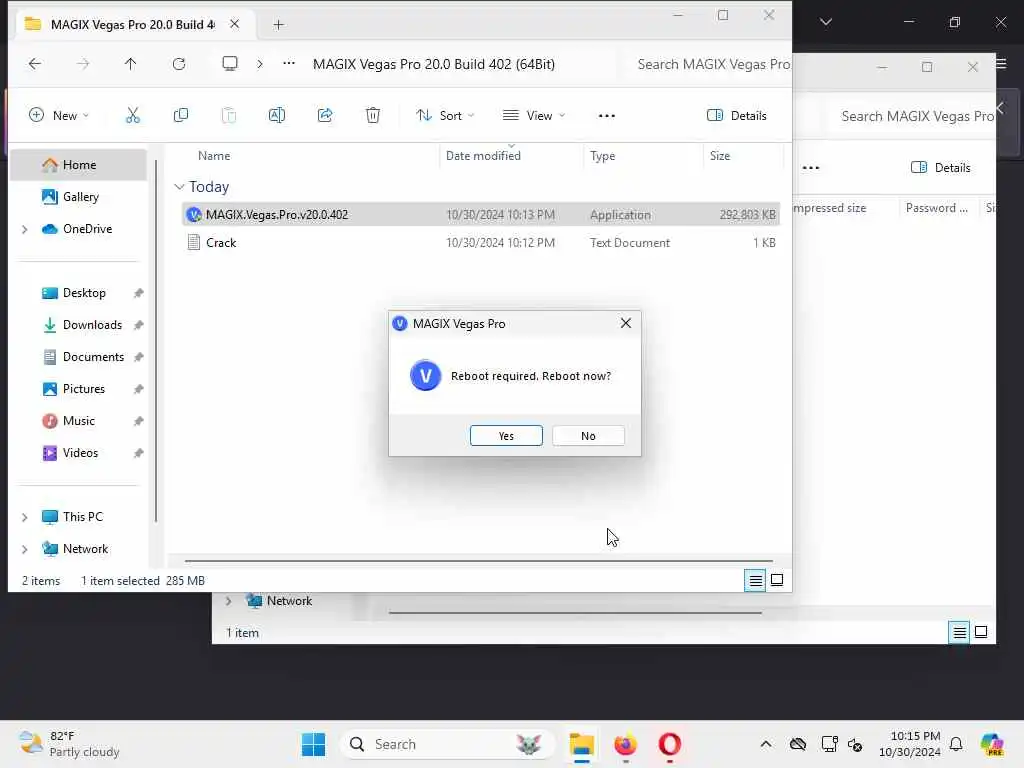Open Firefox from the taskbar
The width and height of the screenshot is (1024, 768).
pyautogui.click(x=625, y=744)
